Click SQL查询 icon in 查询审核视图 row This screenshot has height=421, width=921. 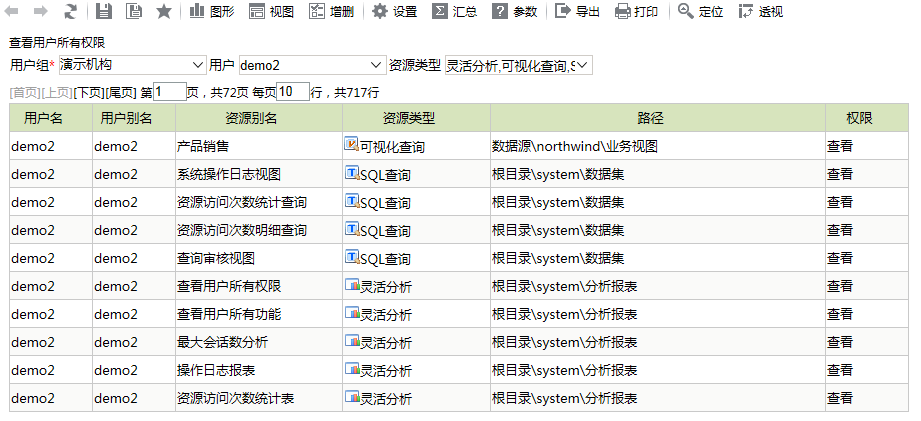[x=351, y=256]
